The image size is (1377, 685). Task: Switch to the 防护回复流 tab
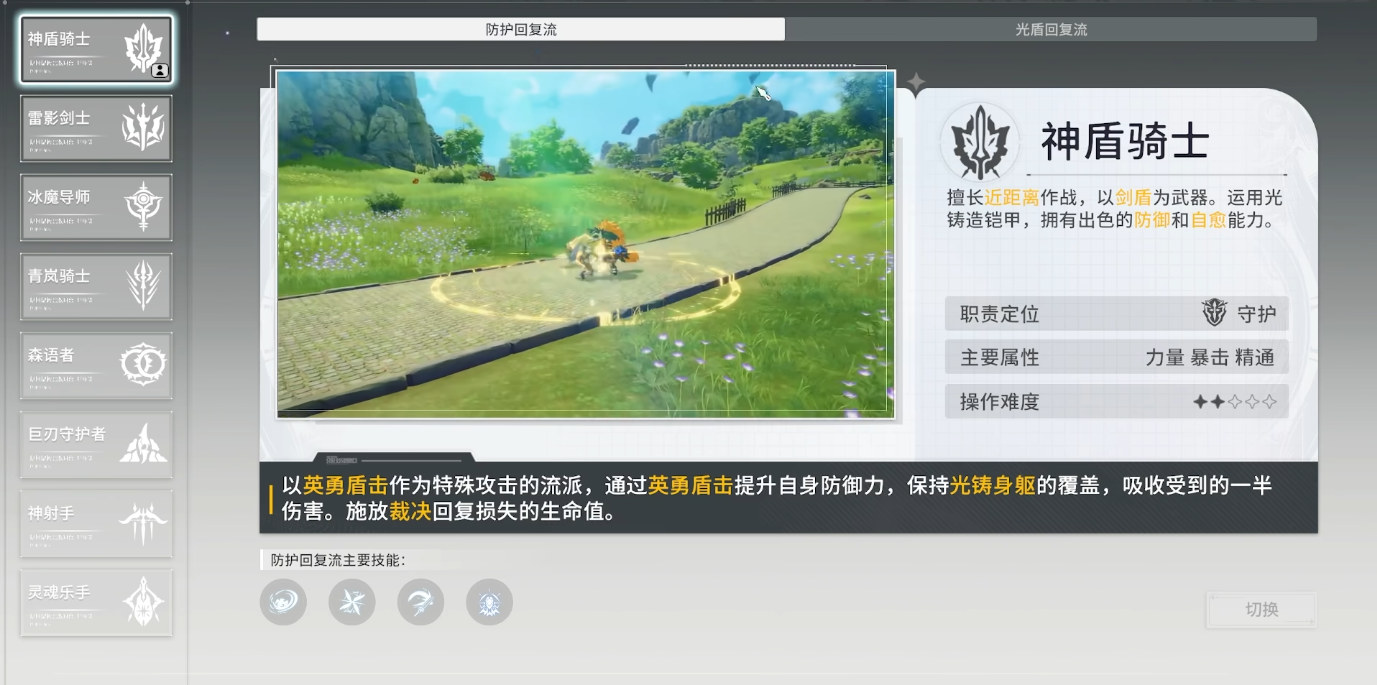click(521, 30)
